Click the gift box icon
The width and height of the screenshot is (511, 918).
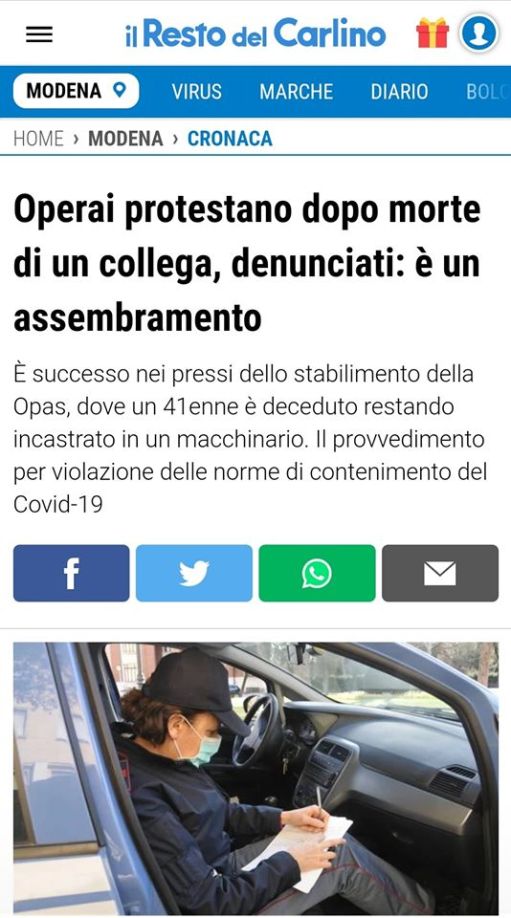click(x=432, y=33)
